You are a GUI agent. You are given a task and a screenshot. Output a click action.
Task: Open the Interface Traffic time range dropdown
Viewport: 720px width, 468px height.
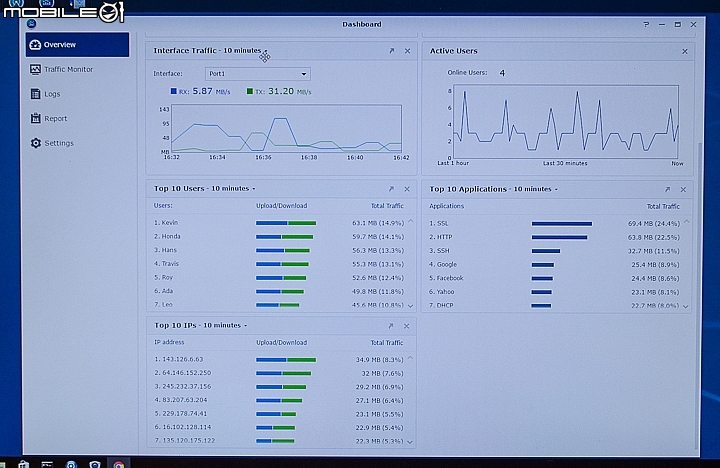coord(265,51)
